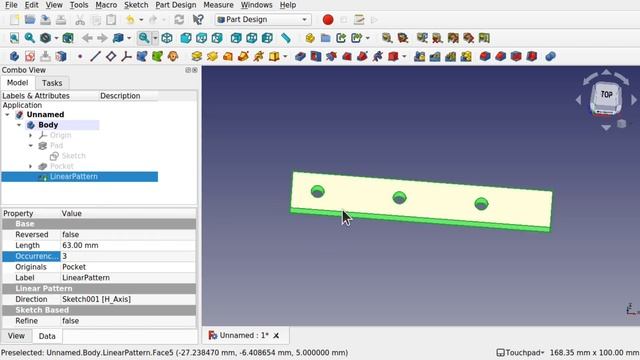Click the Mirrored pattern icon
Image resolution: width=640 pixels, height=360 pixels.
tap(420, 56)
